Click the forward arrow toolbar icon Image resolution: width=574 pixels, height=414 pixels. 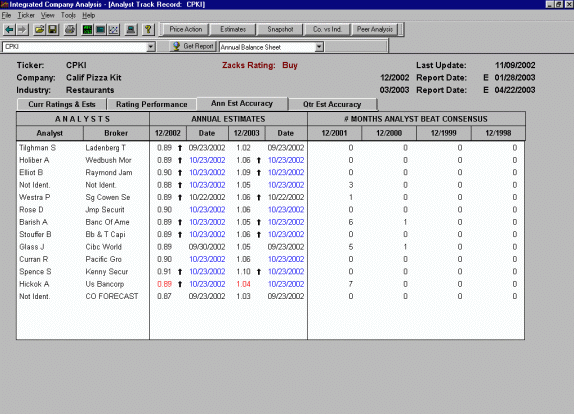tap(22, 30)
